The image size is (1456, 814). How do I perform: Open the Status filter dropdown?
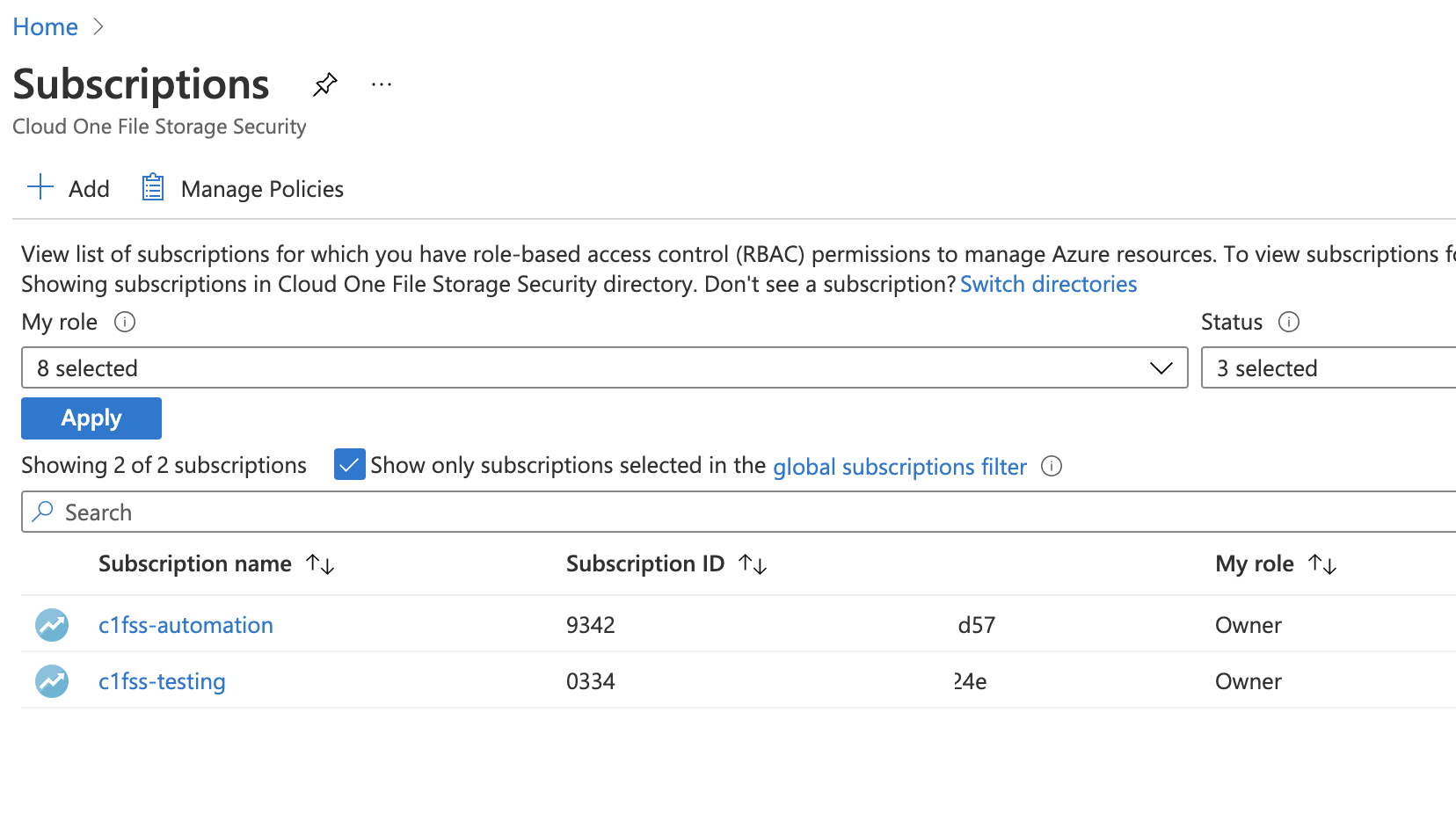pos(1328,367)
